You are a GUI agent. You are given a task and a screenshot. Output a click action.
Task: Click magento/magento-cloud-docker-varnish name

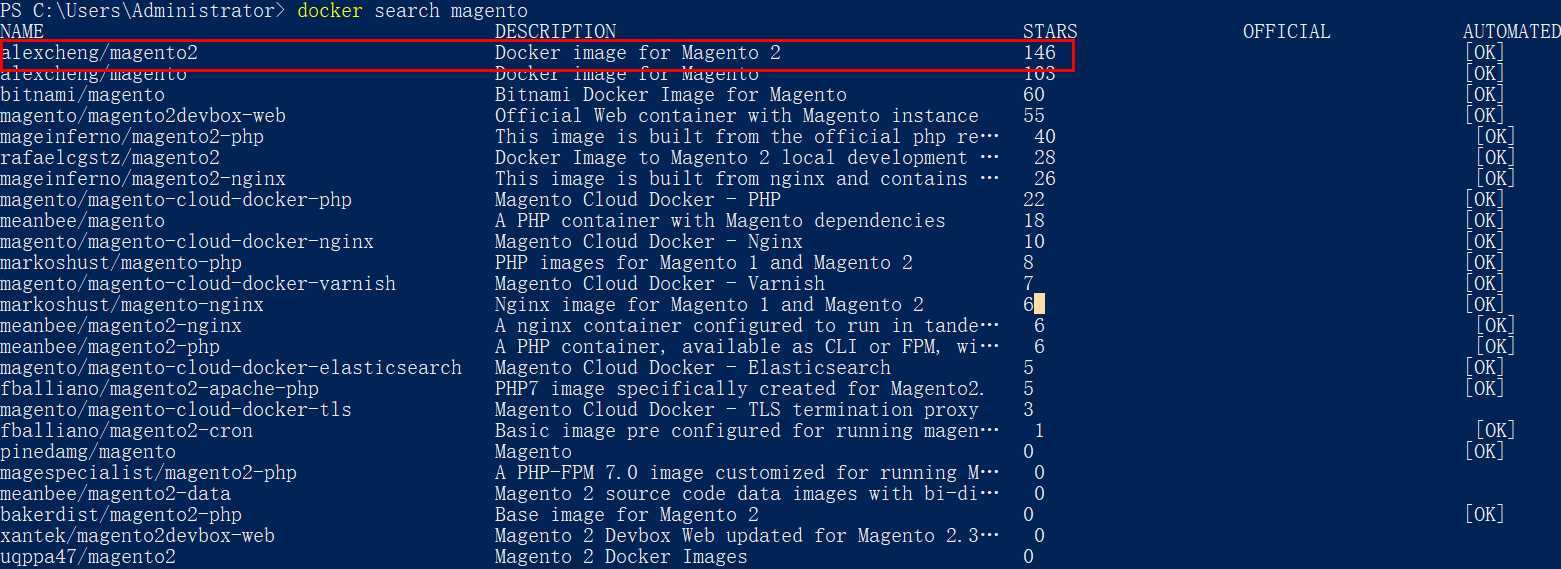coord(198,284)
